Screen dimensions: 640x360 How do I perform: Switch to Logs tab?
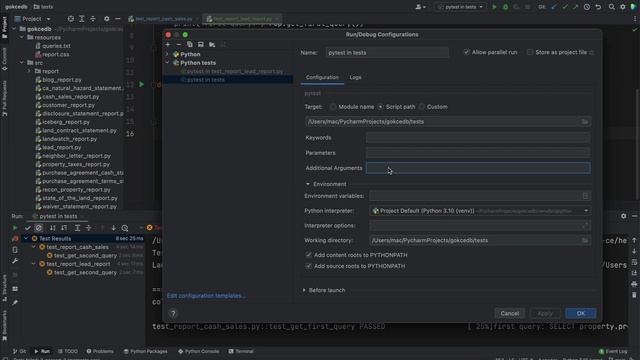coord(356,77)
